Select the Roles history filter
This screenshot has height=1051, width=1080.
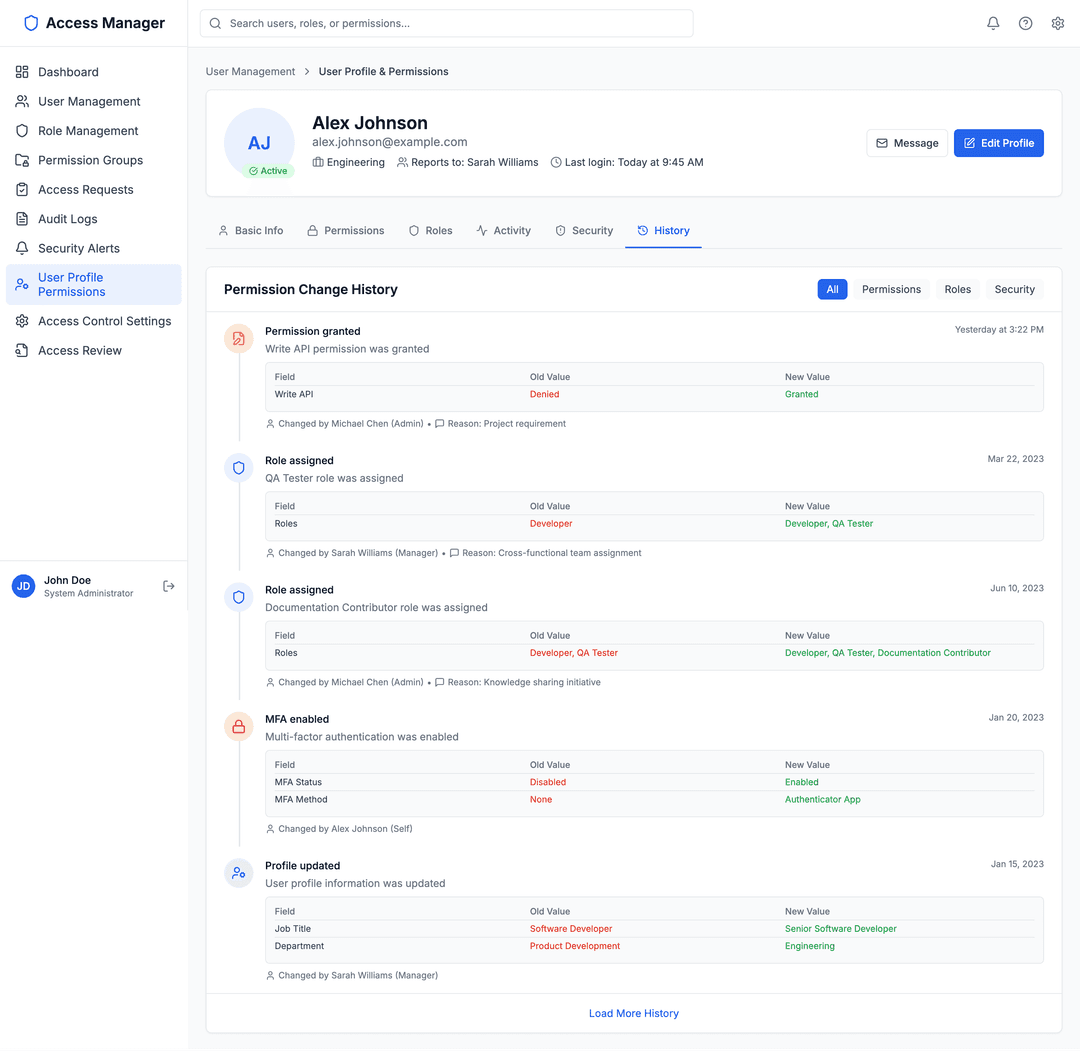[x=957, y=289]
